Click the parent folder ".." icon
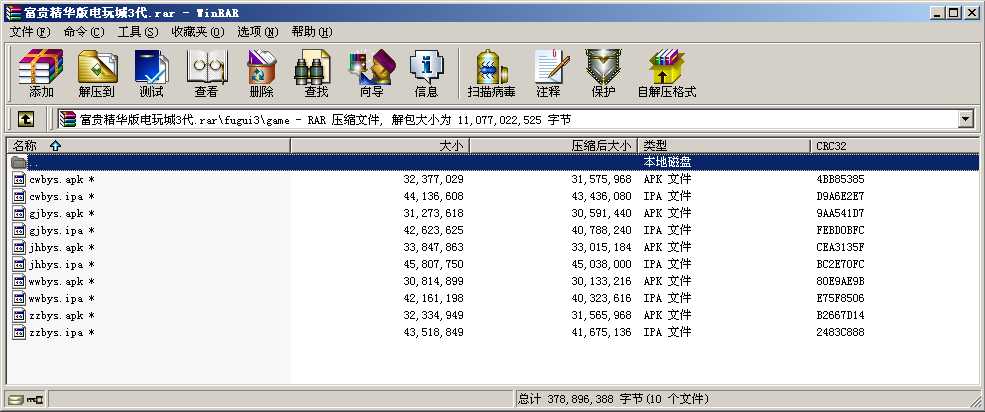The image size is (985, 412). [x=19, y=162]
